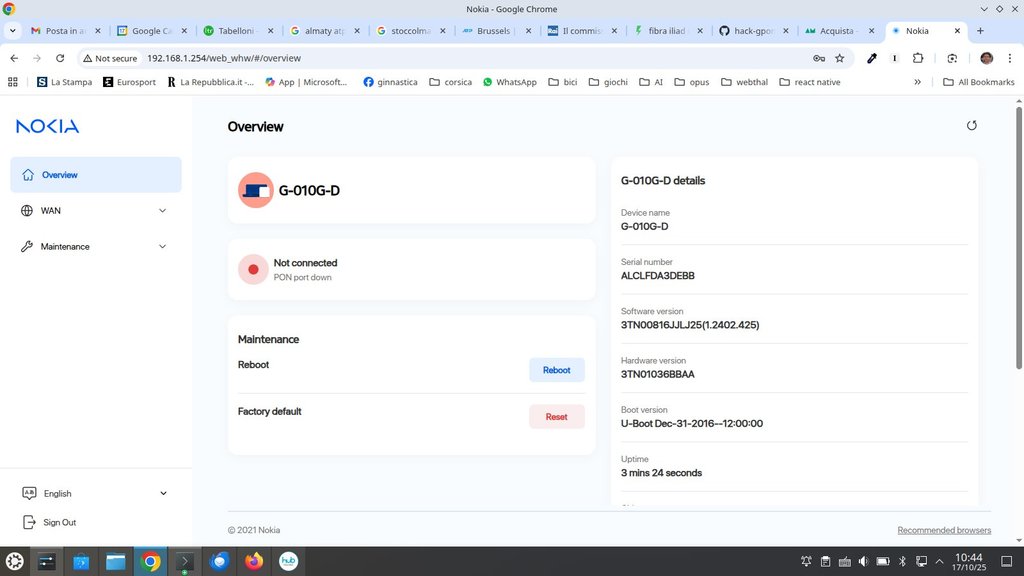Switch to the fibra iliad tab
This screenshot has height=576, width=1024.
point(667,31)
